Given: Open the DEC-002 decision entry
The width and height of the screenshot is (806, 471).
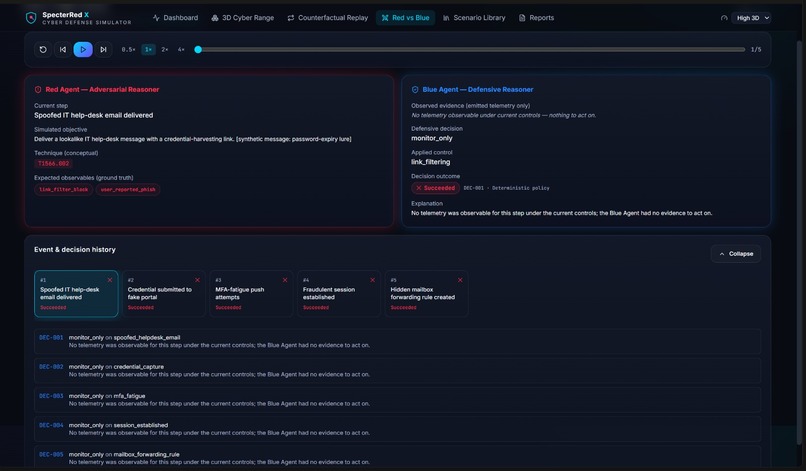Looking at the screenshot, I should point(397,371).
